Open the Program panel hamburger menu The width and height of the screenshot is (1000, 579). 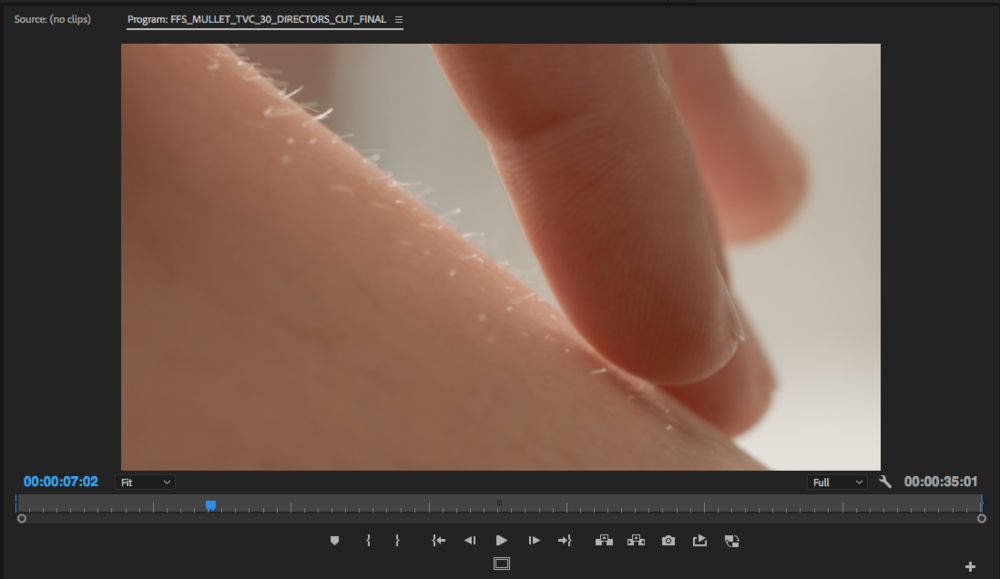point(399,20)
